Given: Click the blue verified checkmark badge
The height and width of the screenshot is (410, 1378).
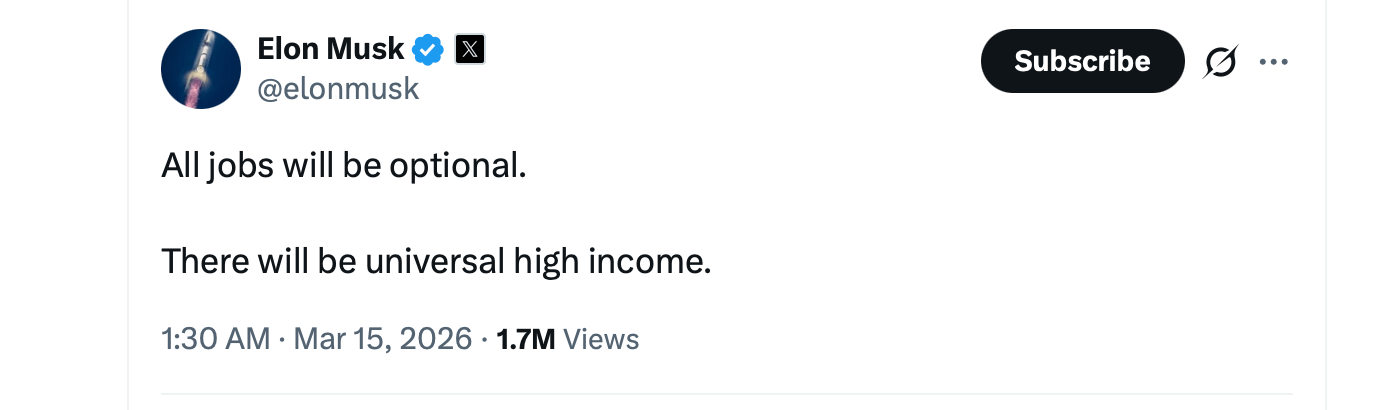Looking at the screenshot, I should pos(429,49).
